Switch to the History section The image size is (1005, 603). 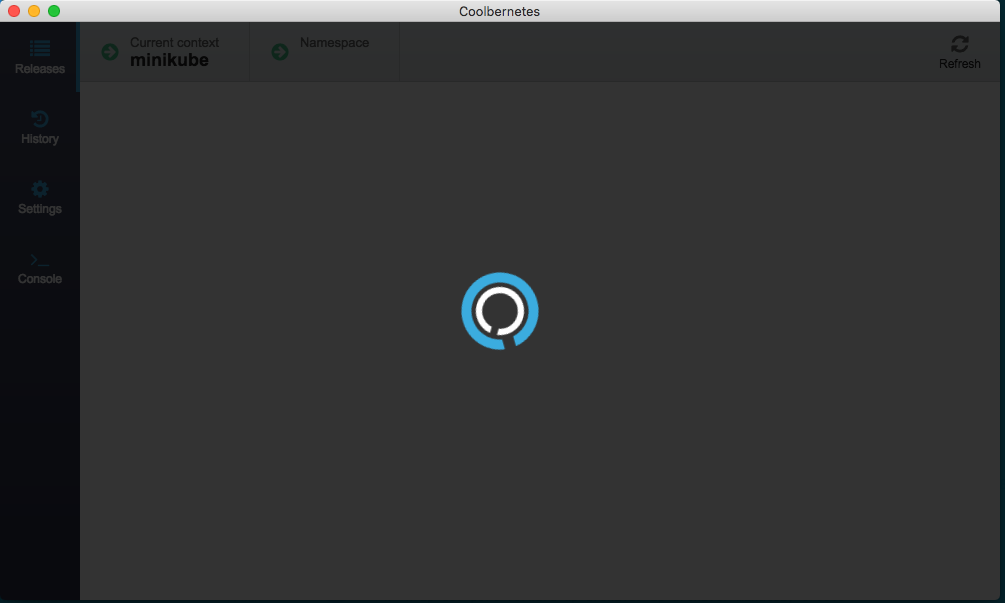39,128
